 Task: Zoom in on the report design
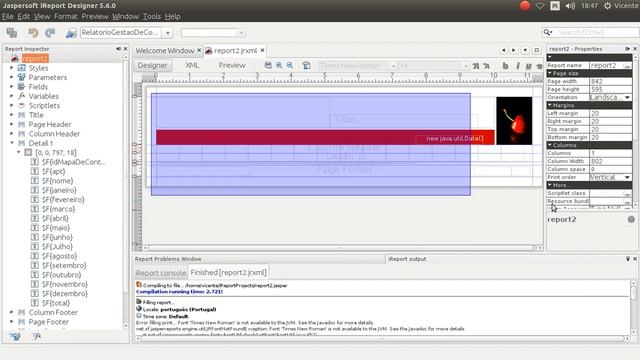(279, 65)
